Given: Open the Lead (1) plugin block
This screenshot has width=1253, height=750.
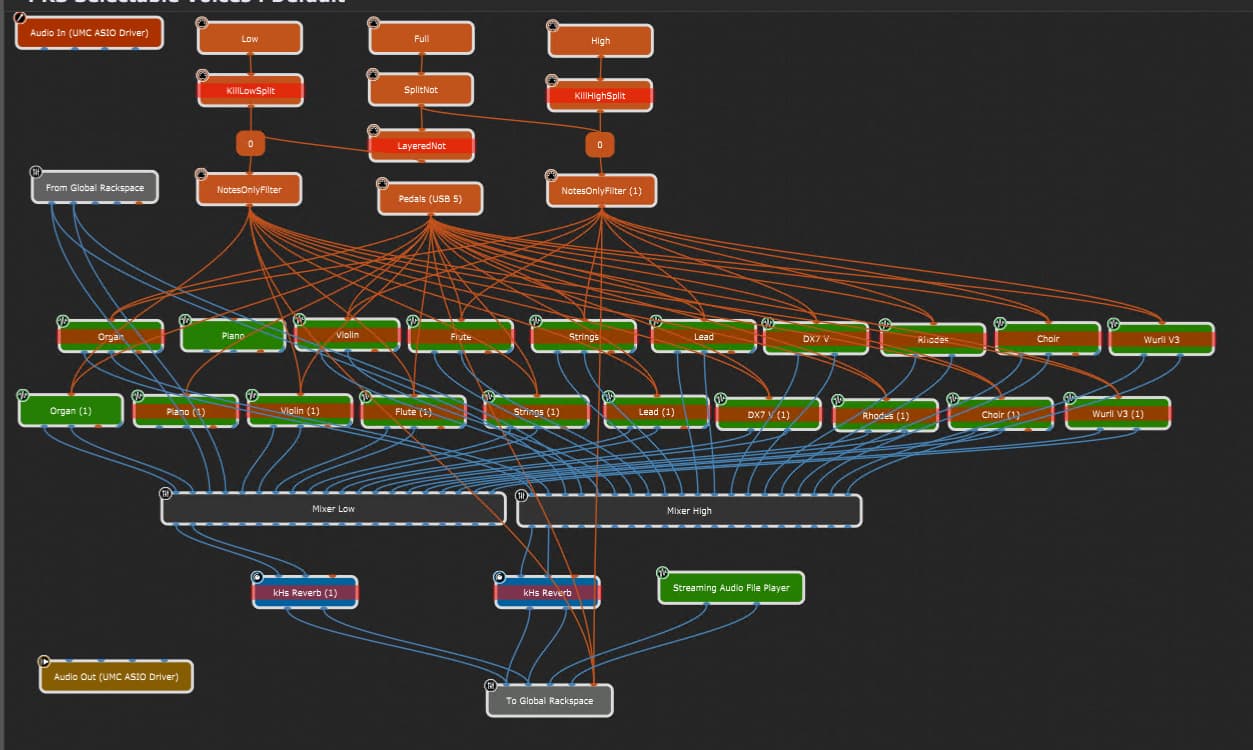Looking at the screenshot, I should (x=656, y=412).
